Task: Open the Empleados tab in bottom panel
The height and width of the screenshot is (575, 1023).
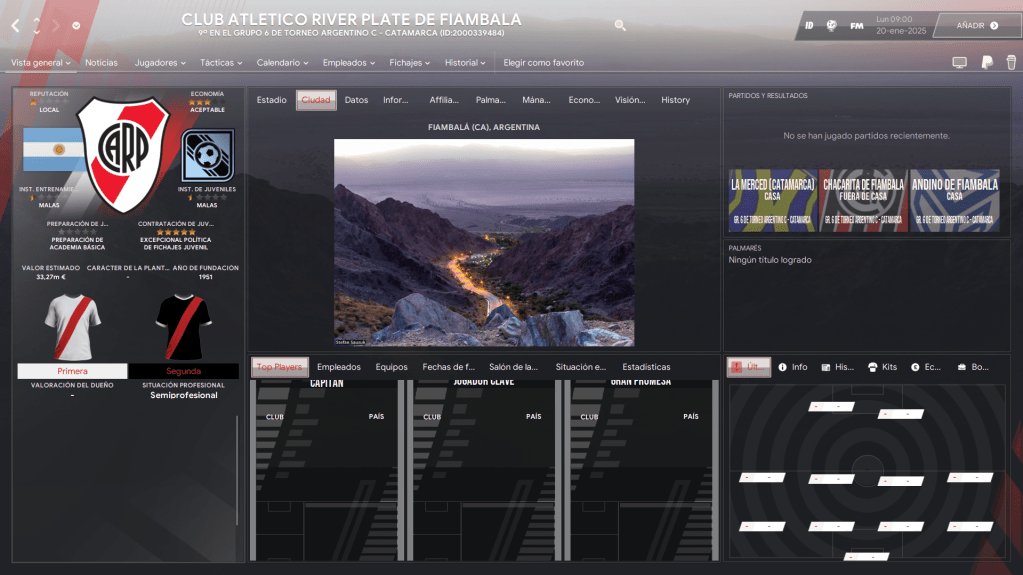Action: 338,367
